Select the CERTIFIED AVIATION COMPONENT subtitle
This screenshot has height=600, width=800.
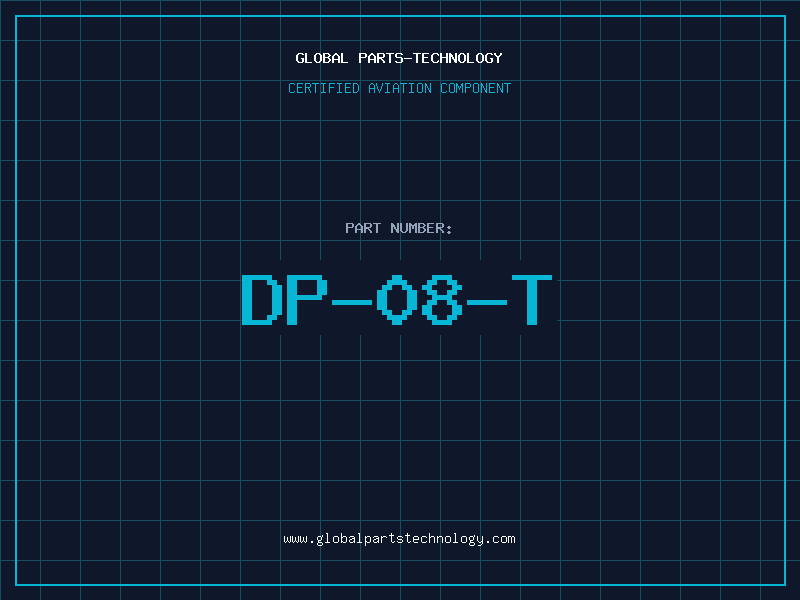point(399,88)
